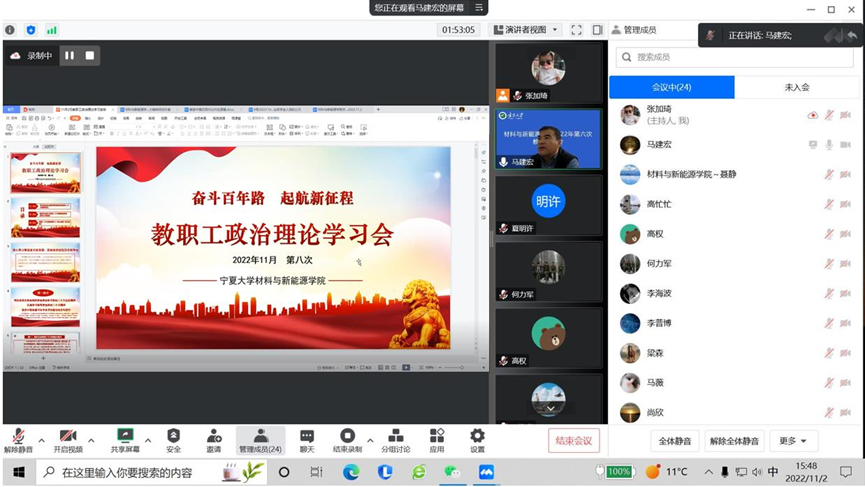
Task: Click the 共享屏幕 share screen icon
Action: click(125, 436)
